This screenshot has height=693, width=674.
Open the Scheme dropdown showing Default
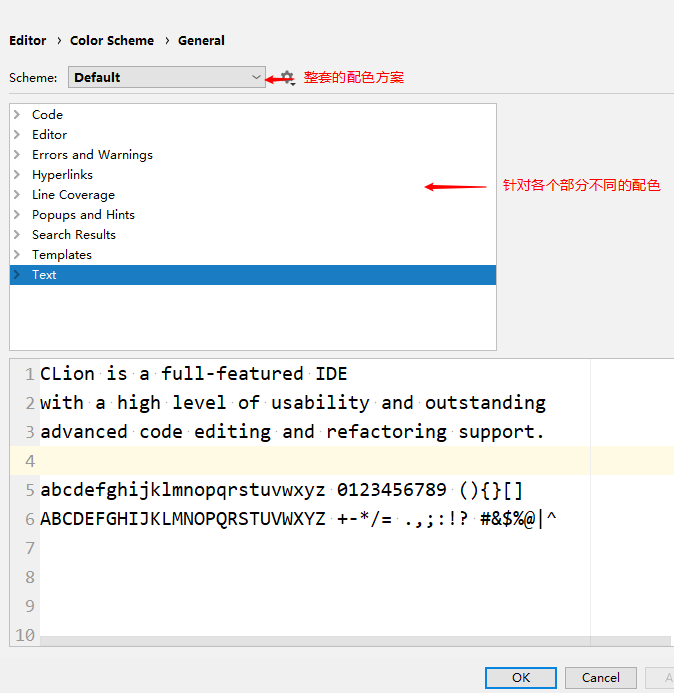click(x=166, y=77)
